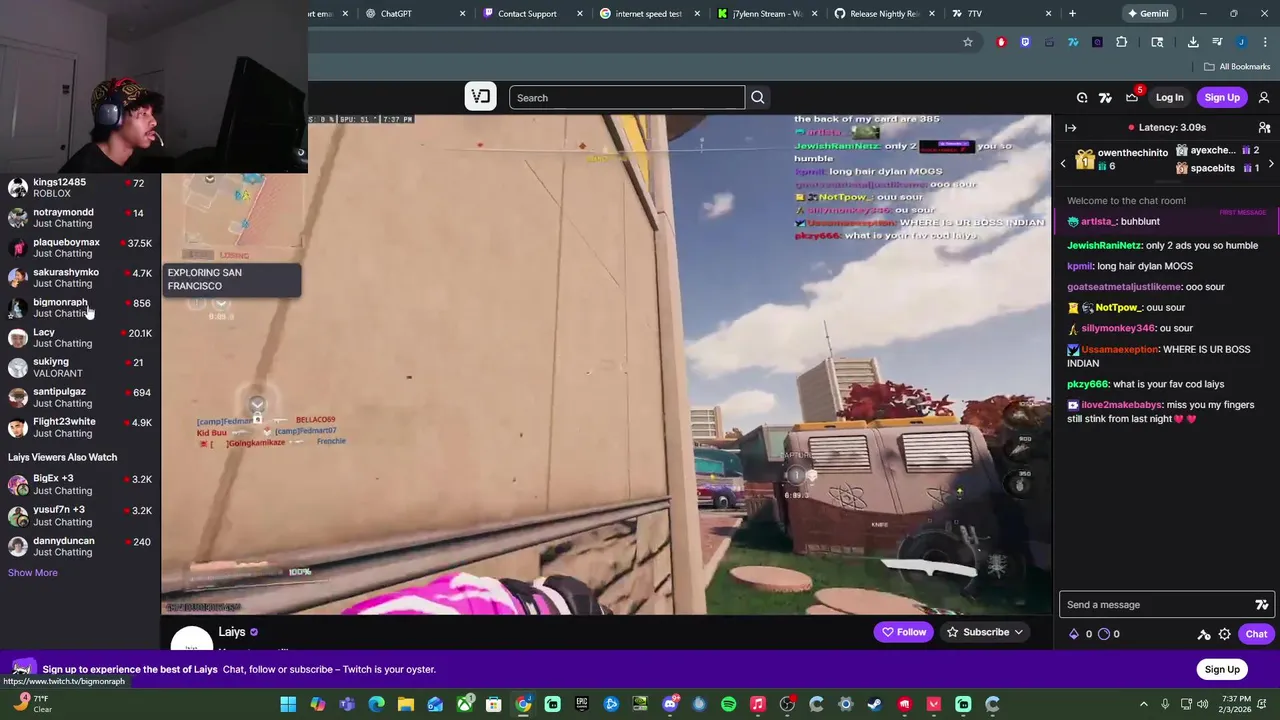The width and height of the screenshot is (1280, 720).
Task: Open the Twitch purple extension icon
Action: tap(1025, 42)
